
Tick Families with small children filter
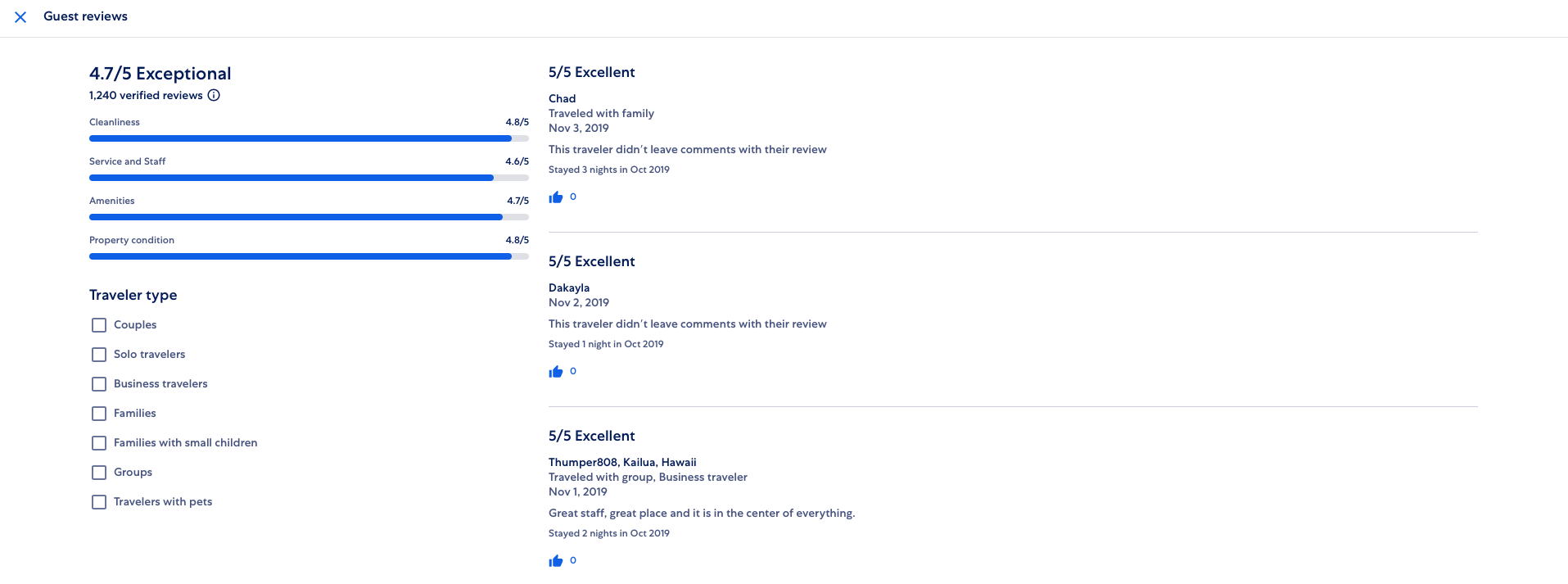coord(99,443)
